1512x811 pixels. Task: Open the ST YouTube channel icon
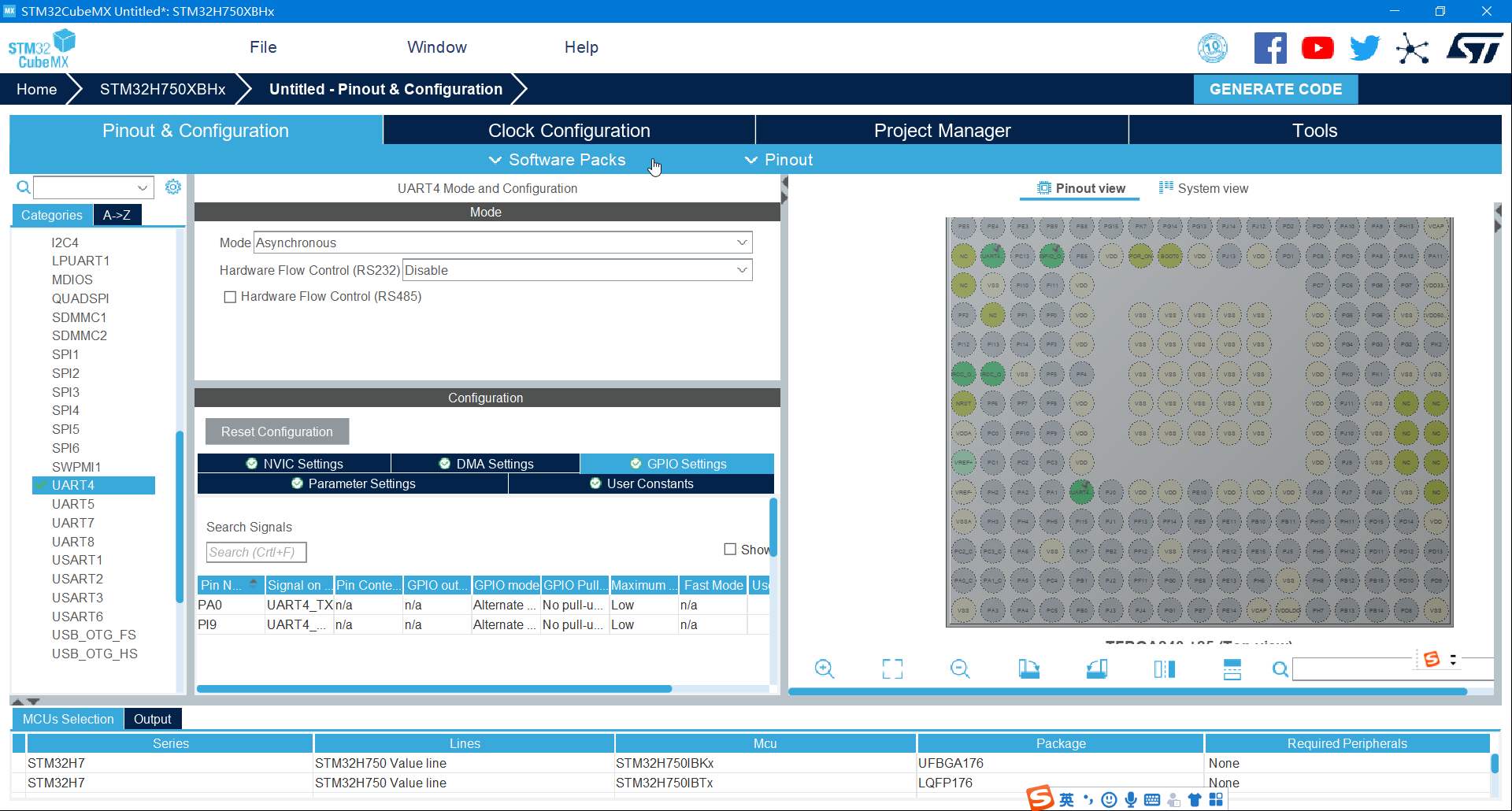click(x=1317, y=48)
